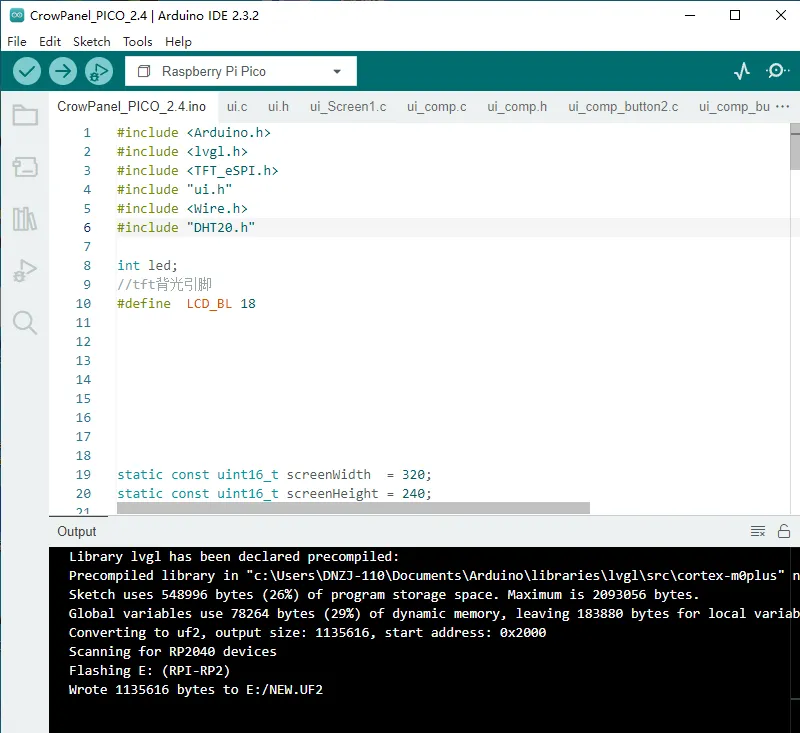Click the Upload arrow button
800x733 pixels.
[63, 71]
